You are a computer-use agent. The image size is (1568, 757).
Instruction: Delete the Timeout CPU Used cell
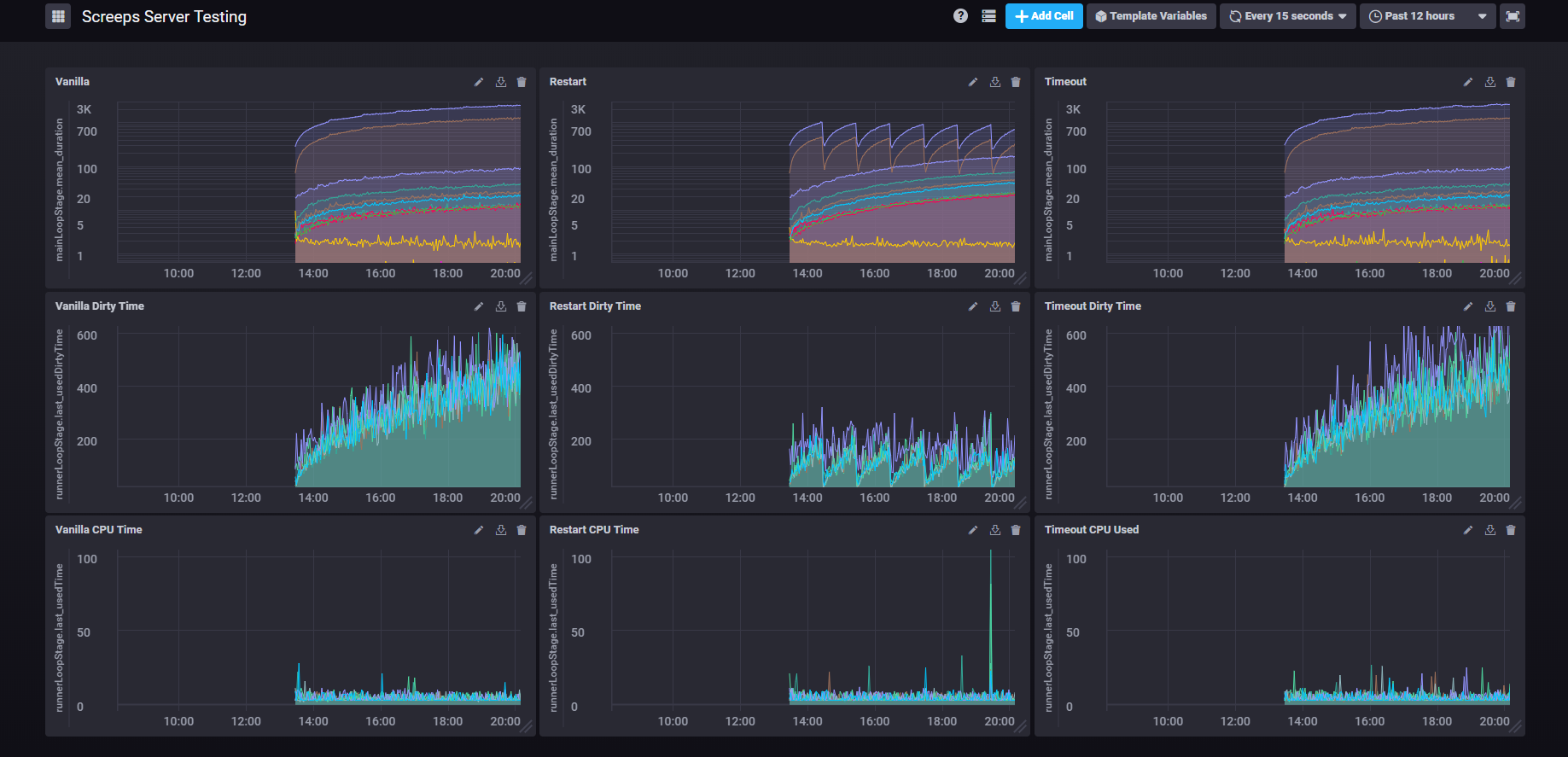coord(1511,530)
